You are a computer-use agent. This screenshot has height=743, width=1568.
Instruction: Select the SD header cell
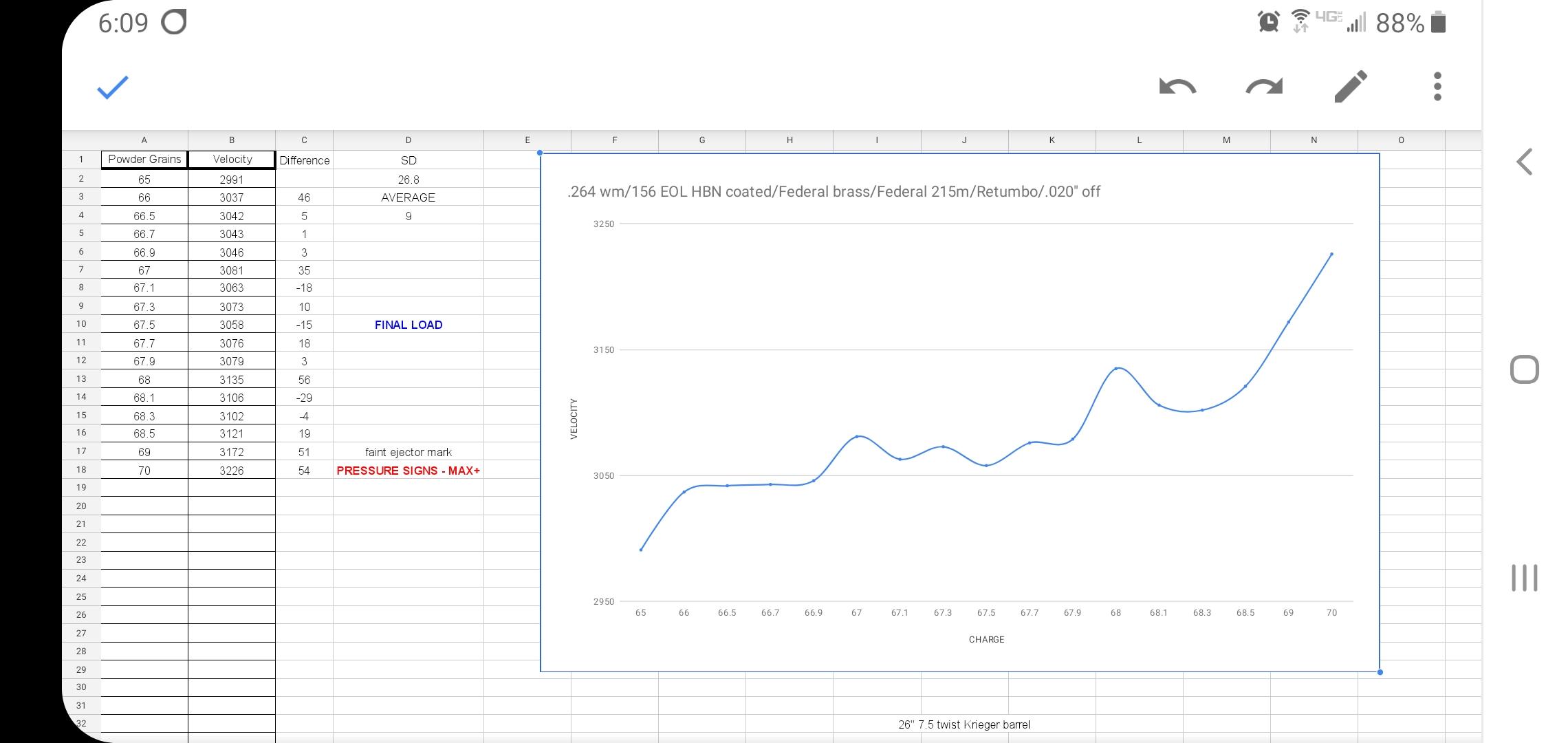pos(409,160)
